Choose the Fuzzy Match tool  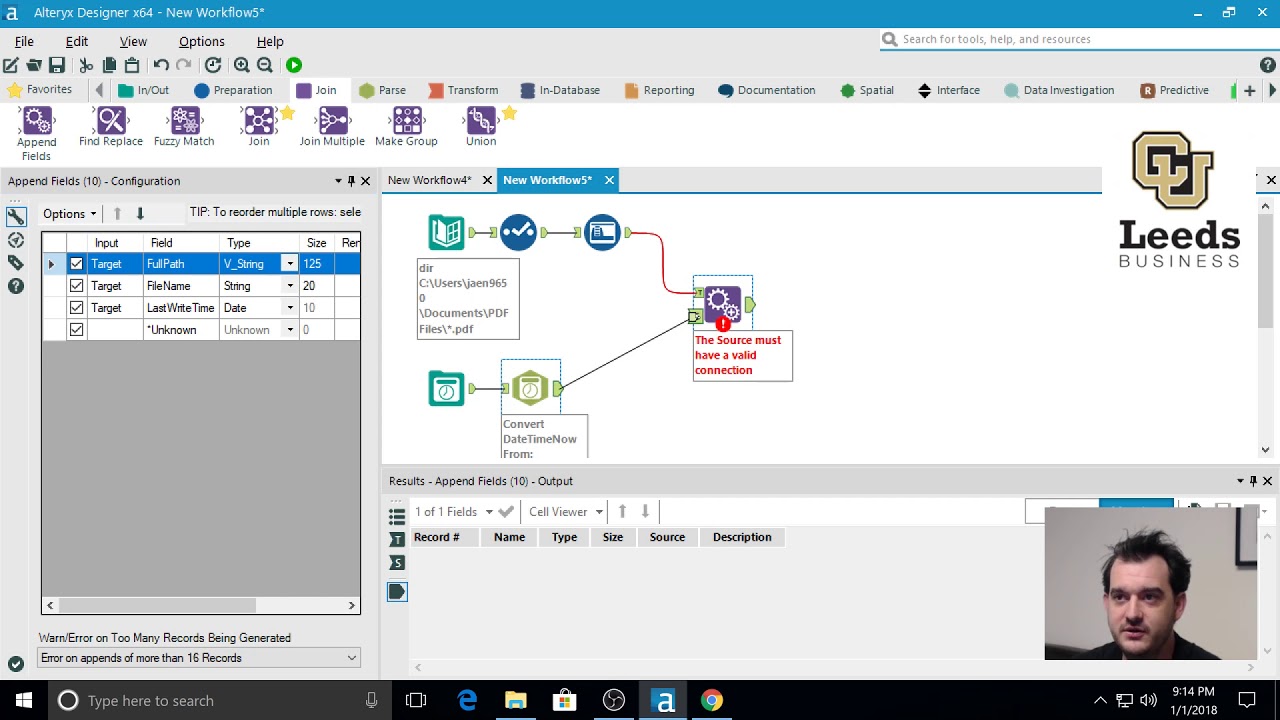tap(184, 121)
